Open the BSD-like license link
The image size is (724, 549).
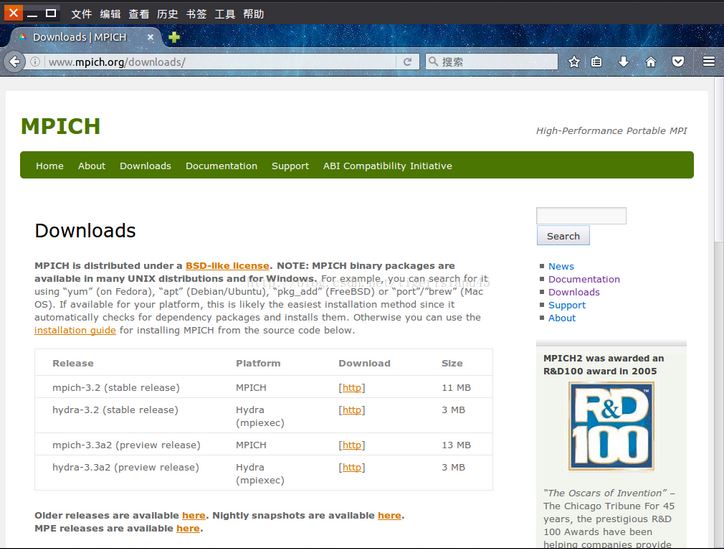click(x=227, y=265)
